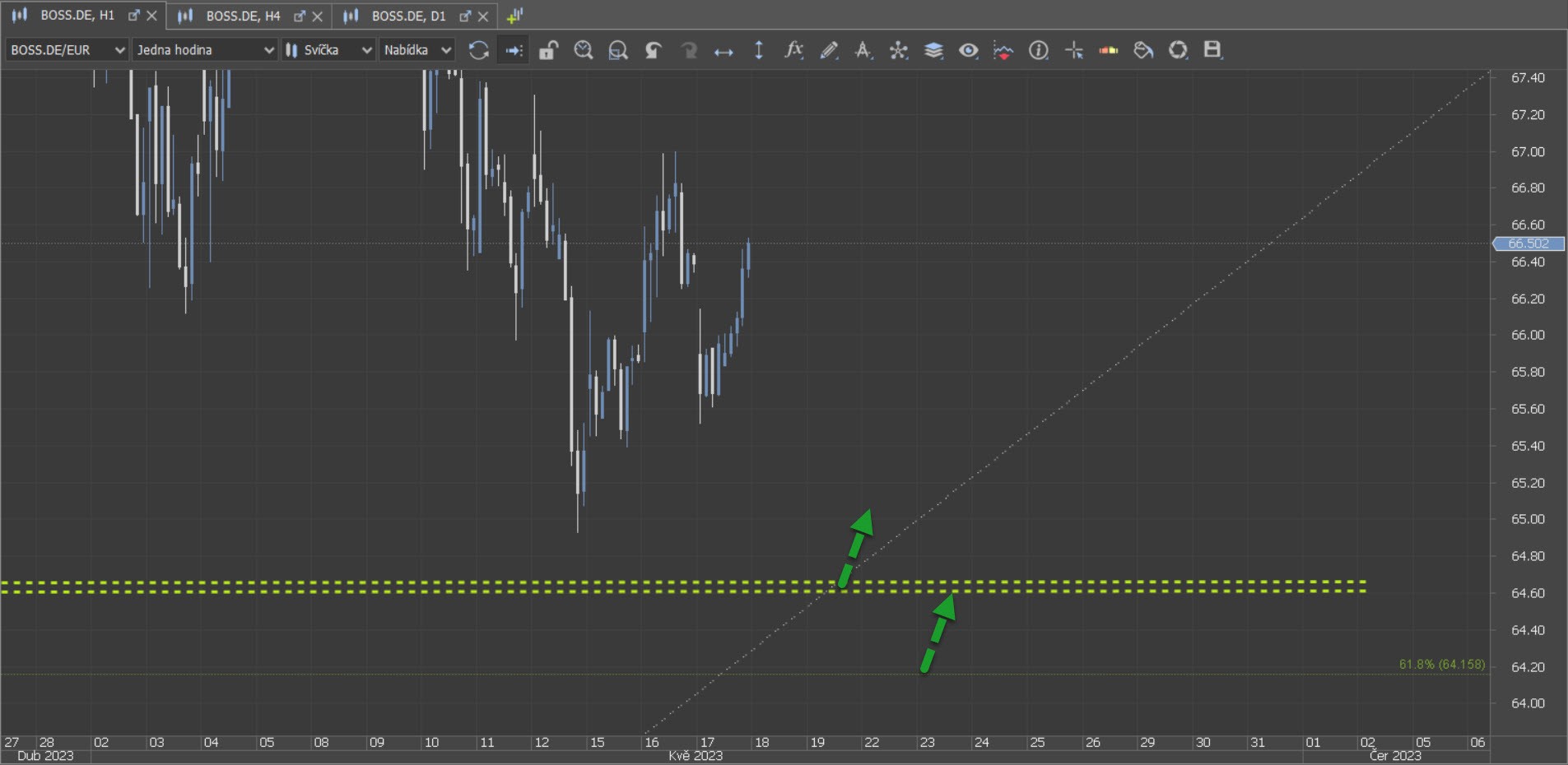Image resolution: width=1568 pixels, height=765 pixels.
Task: Click the zoom to area magnifier icon
Action: 618,50
